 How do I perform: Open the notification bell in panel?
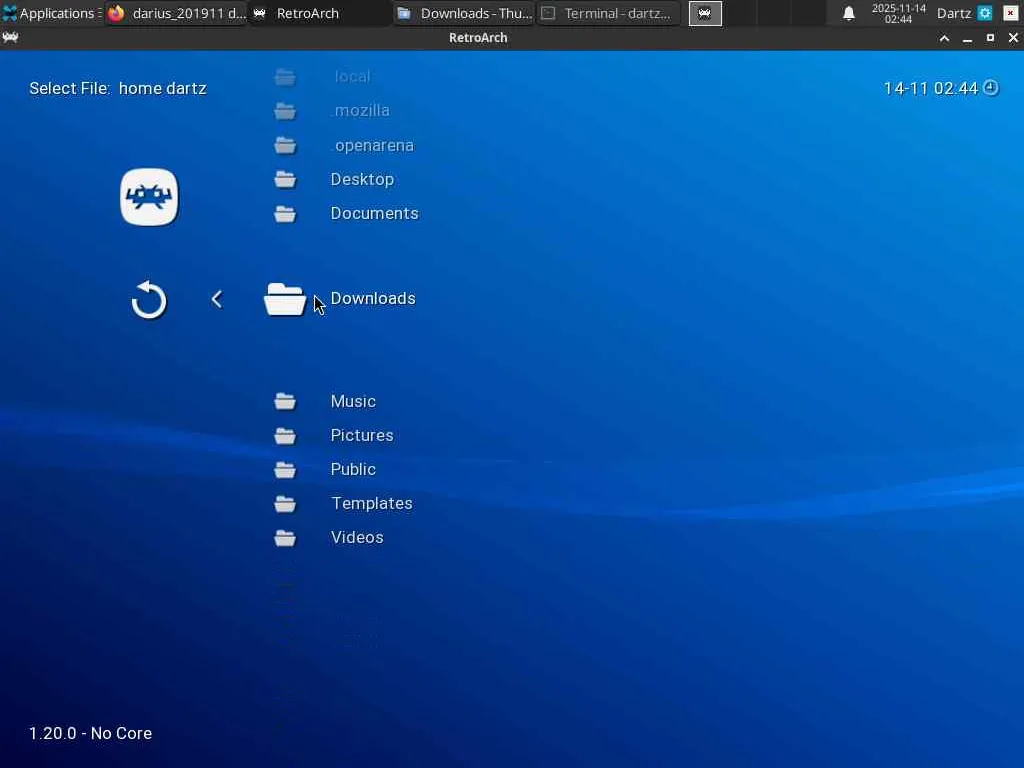point(848,13)
